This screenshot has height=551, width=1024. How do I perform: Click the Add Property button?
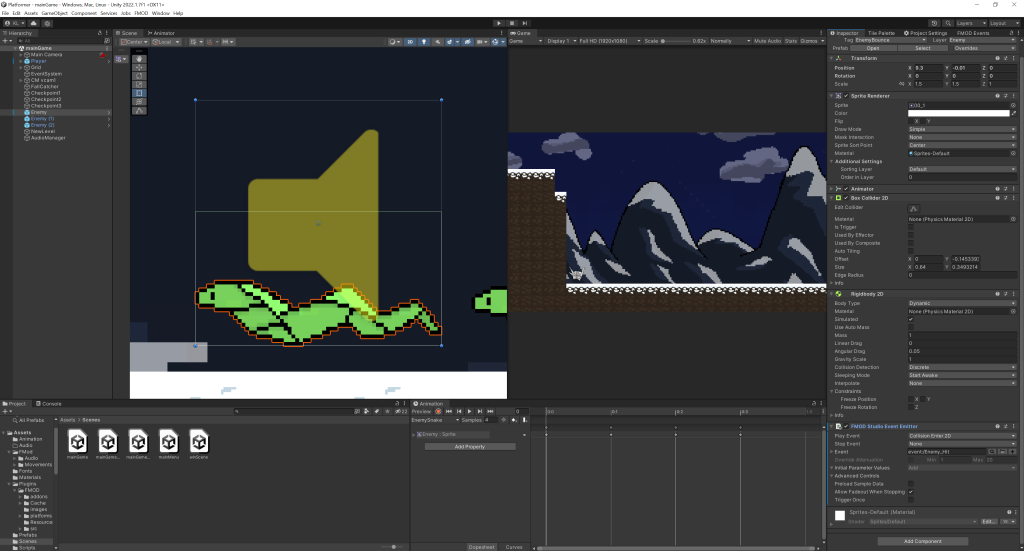point(470,446)
